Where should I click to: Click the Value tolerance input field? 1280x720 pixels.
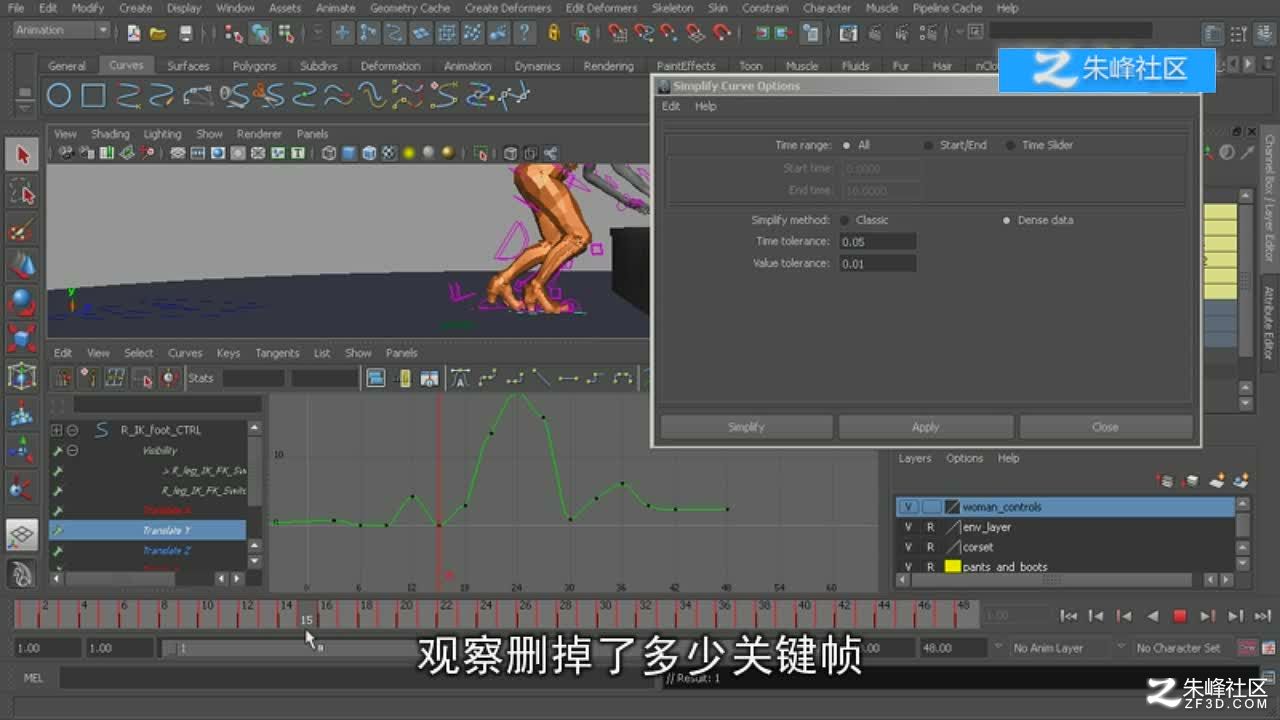coord(878,264)
